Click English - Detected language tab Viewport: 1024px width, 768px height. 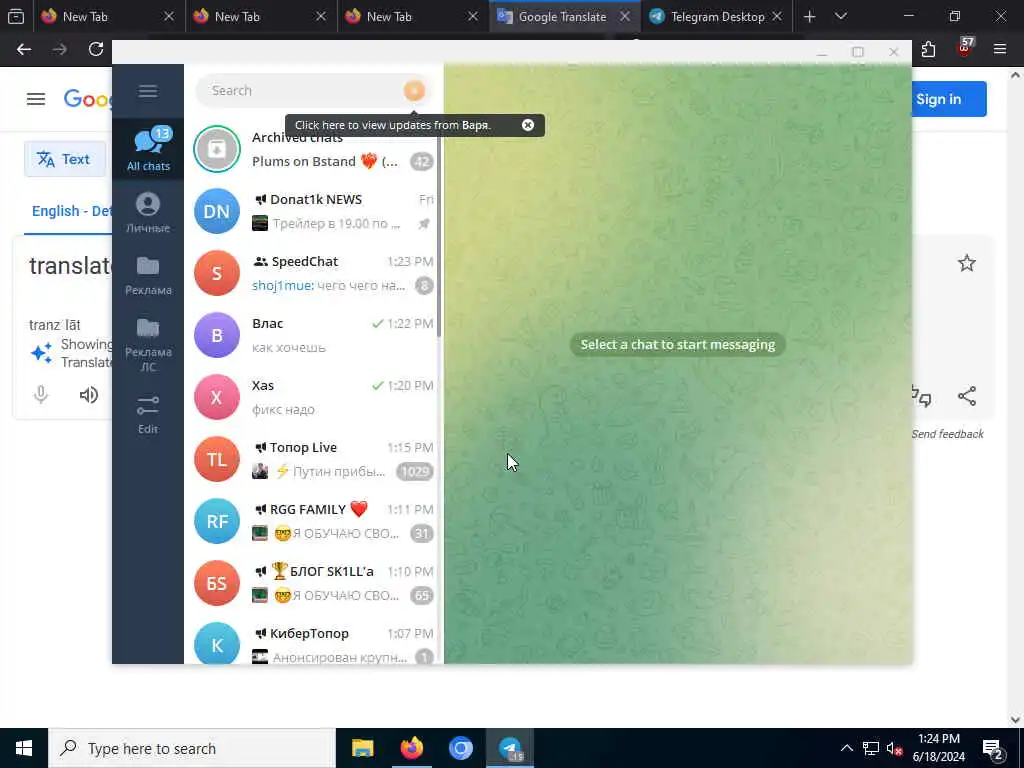click(71, 211)
